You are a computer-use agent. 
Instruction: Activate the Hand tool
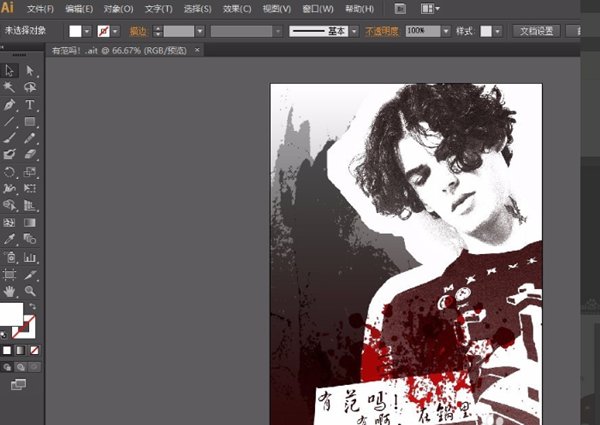coord(9,291)
